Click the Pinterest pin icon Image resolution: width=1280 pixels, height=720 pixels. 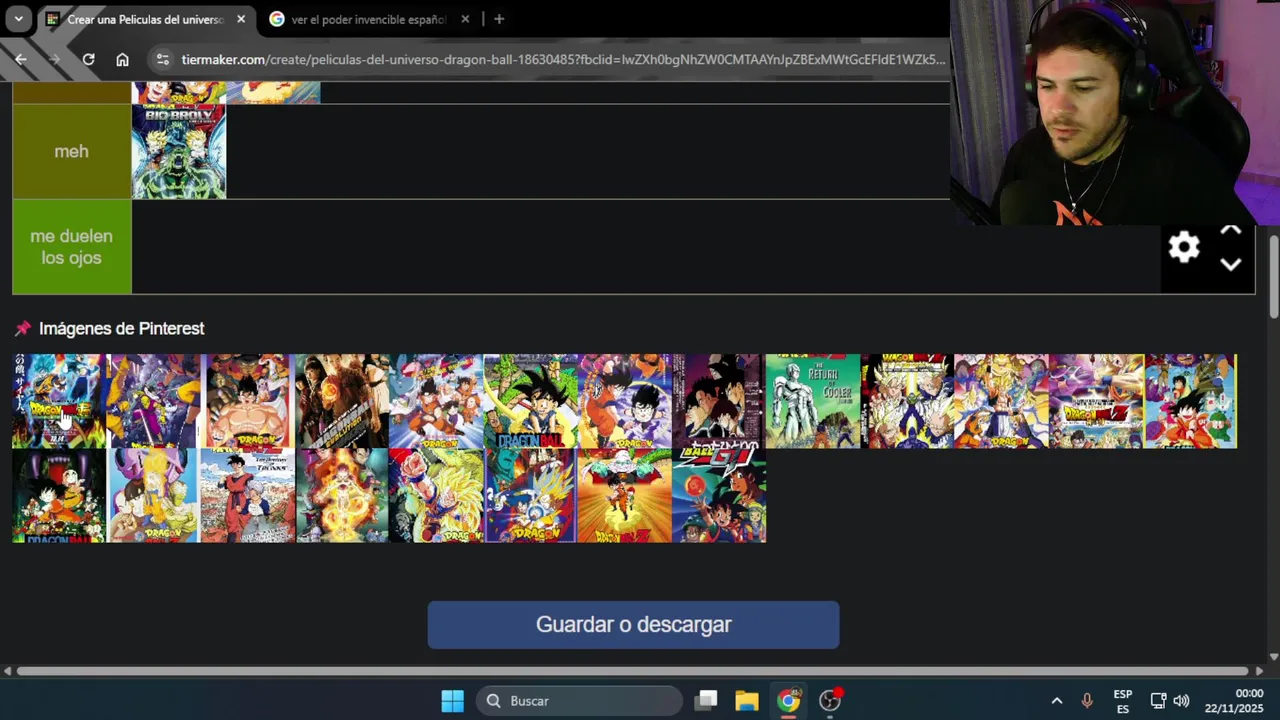(x=23, y=328)
